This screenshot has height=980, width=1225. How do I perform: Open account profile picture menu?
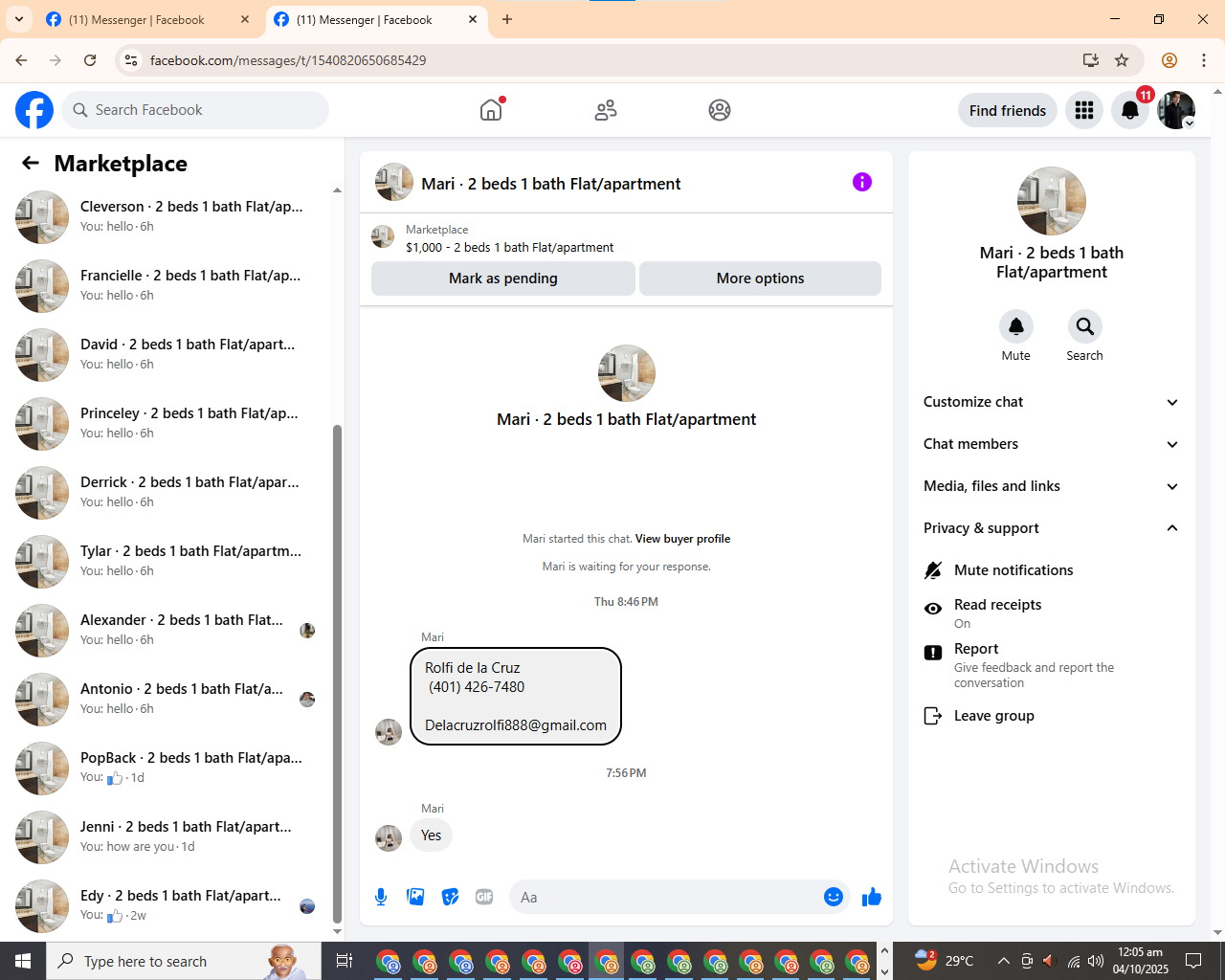tap(1176, 110)
